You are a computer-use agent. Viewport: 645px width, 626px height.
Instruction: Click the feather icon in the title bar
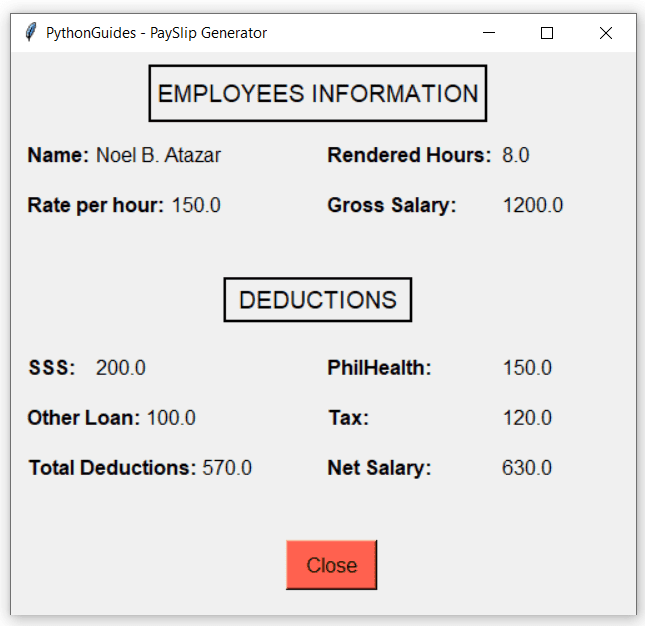(31, 33)
